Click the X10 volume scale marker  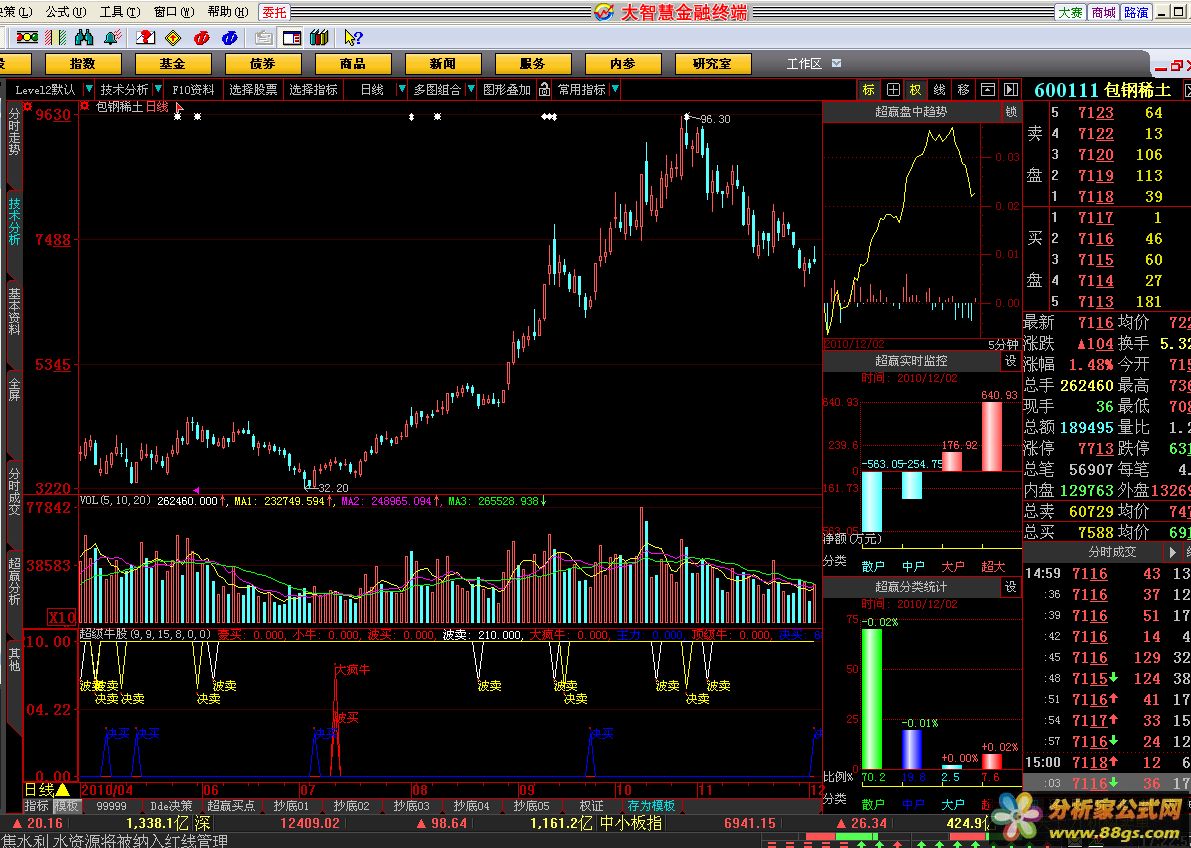click(62, 616)
